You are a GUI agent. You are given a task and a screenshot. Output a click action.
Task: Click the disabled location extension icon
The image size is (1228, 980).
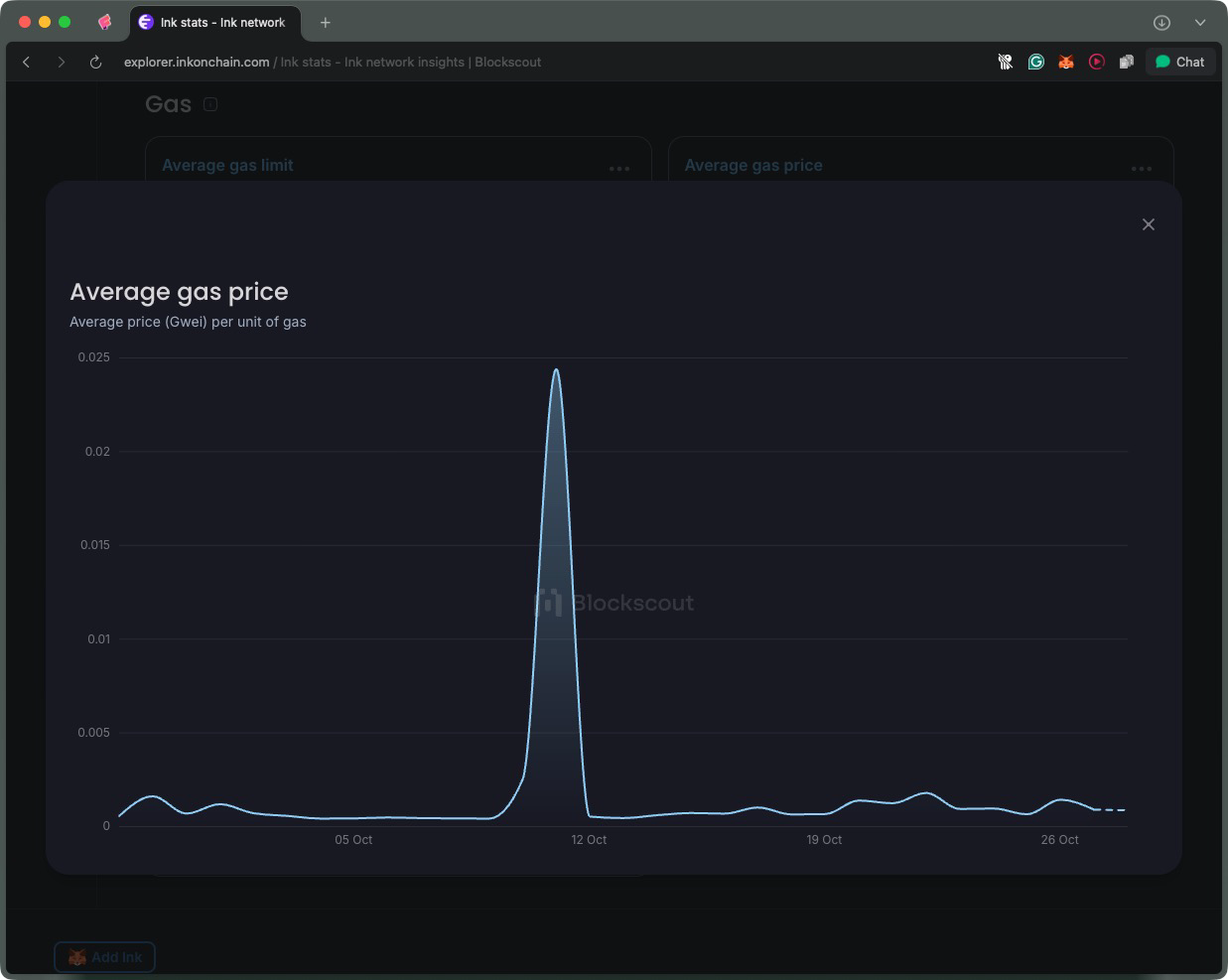coord(1005,62)
